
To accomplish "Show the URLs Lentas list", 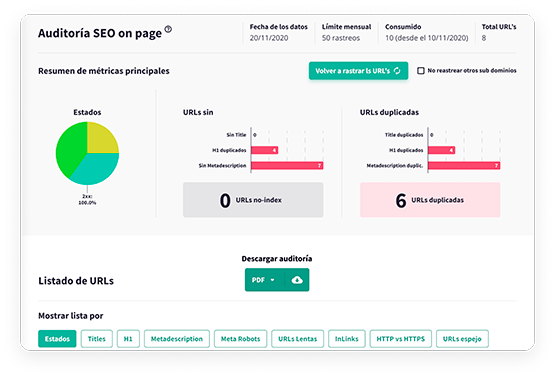I will [297, 339].
